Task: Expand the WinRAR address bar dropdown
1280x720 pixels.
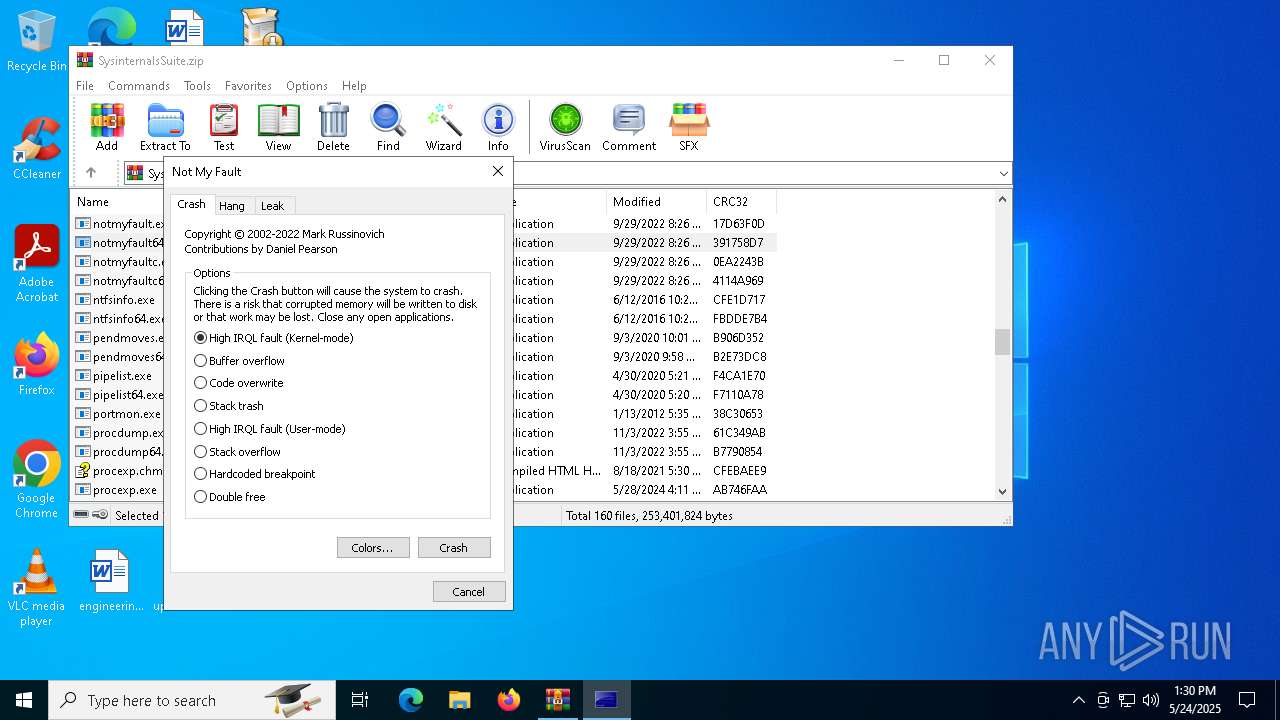Action: pos(1003,174)
